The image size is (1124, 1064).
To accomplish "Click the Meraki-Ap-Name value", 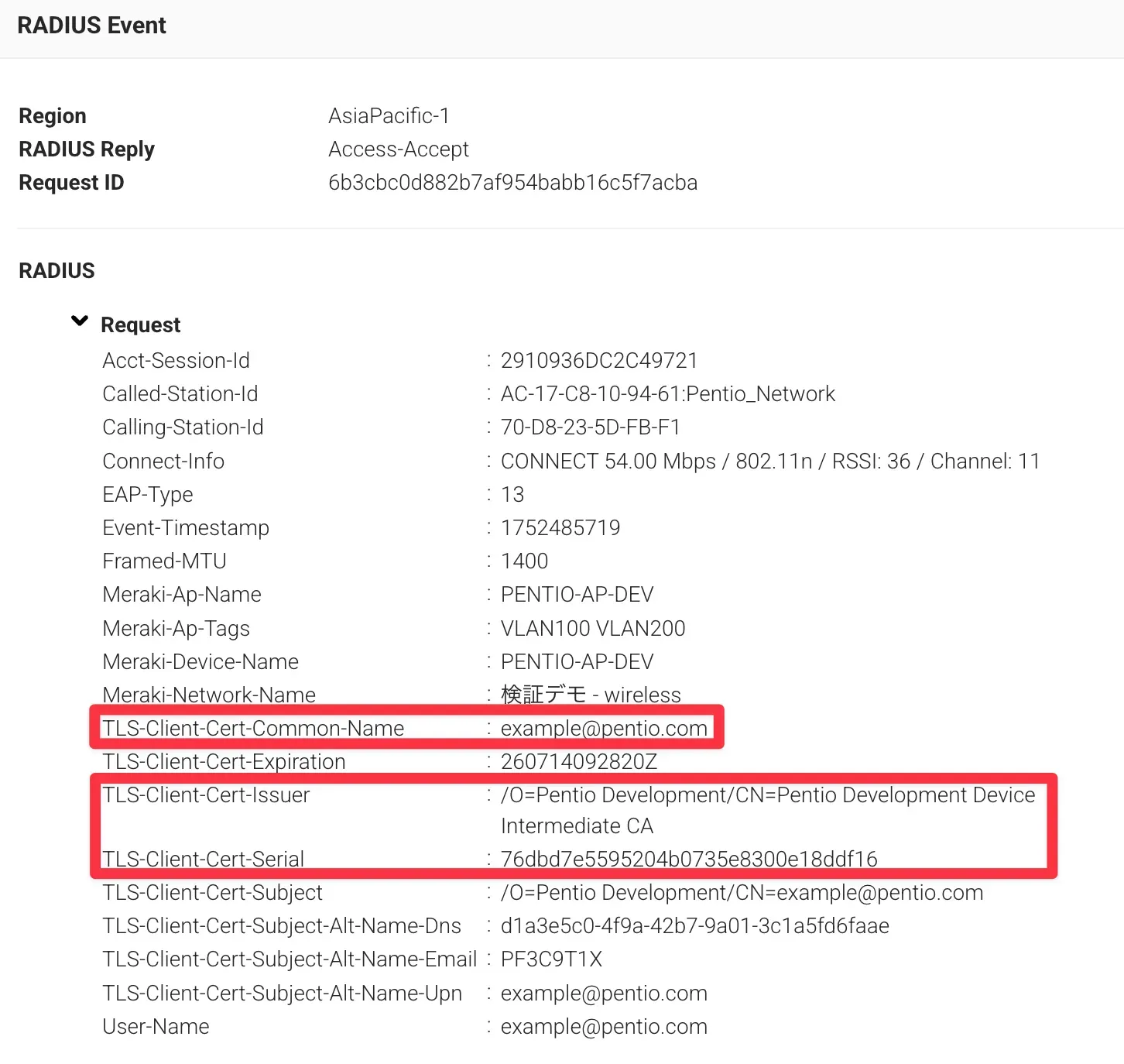I will [x=577, y=595].
